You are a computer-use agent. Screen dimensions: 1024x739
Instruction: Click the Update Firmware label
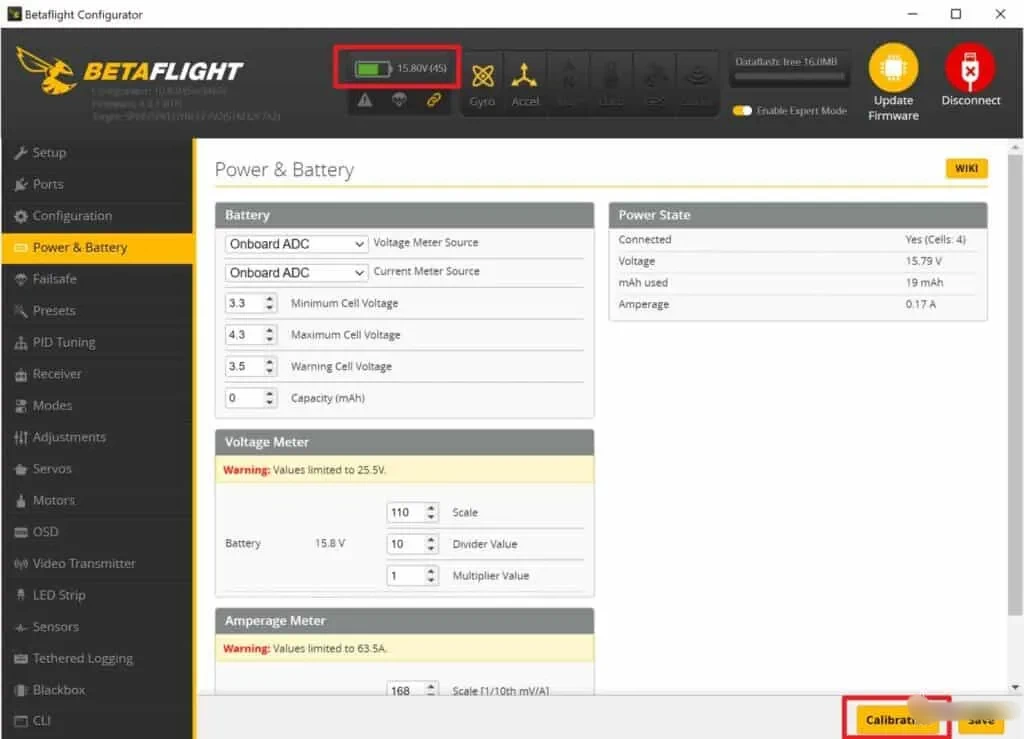pyautogui.click(x=893, y=108)
